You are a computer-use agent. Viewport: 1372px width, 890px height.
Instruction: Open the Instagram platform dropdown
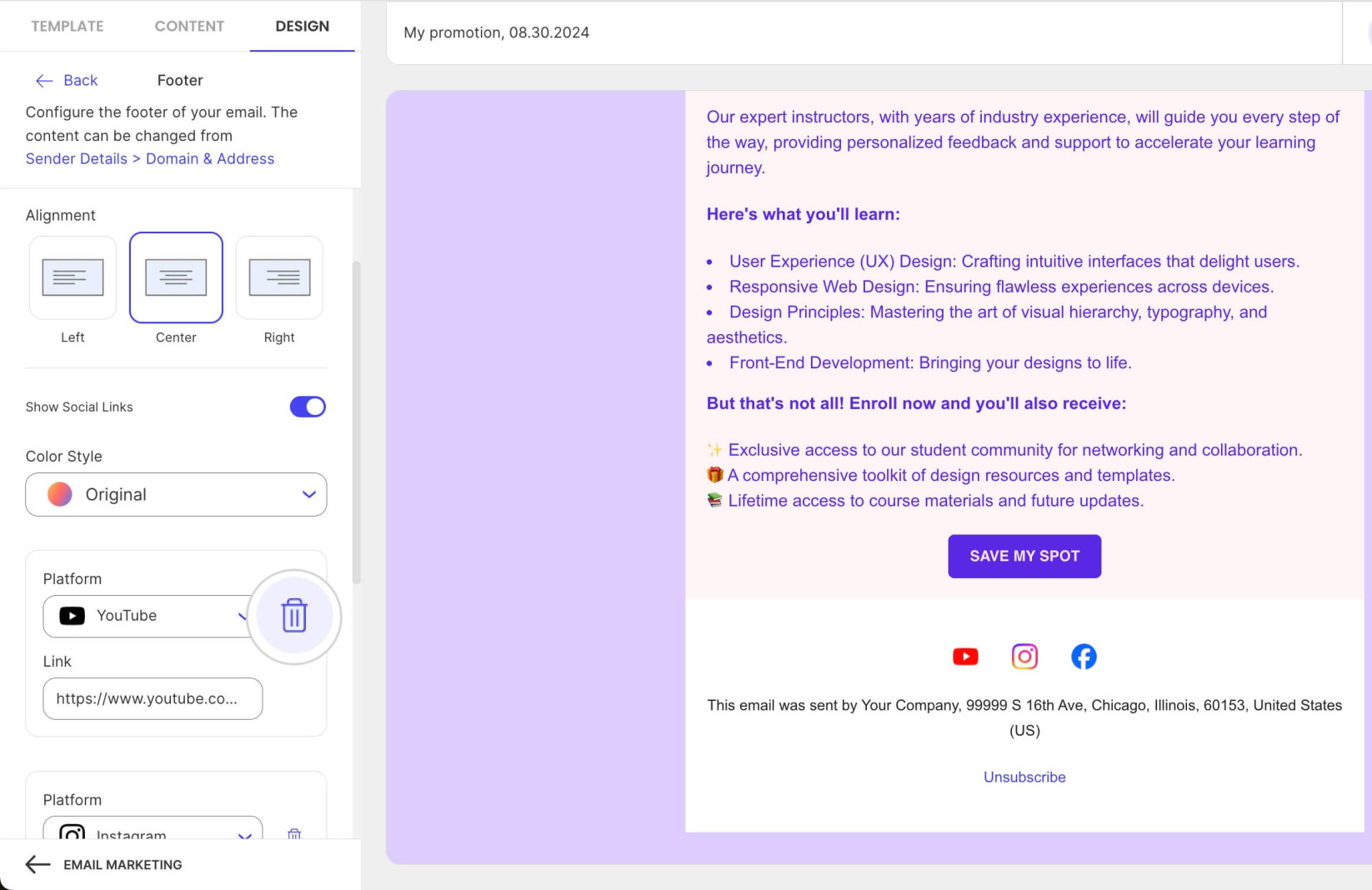tap(153, 830)
